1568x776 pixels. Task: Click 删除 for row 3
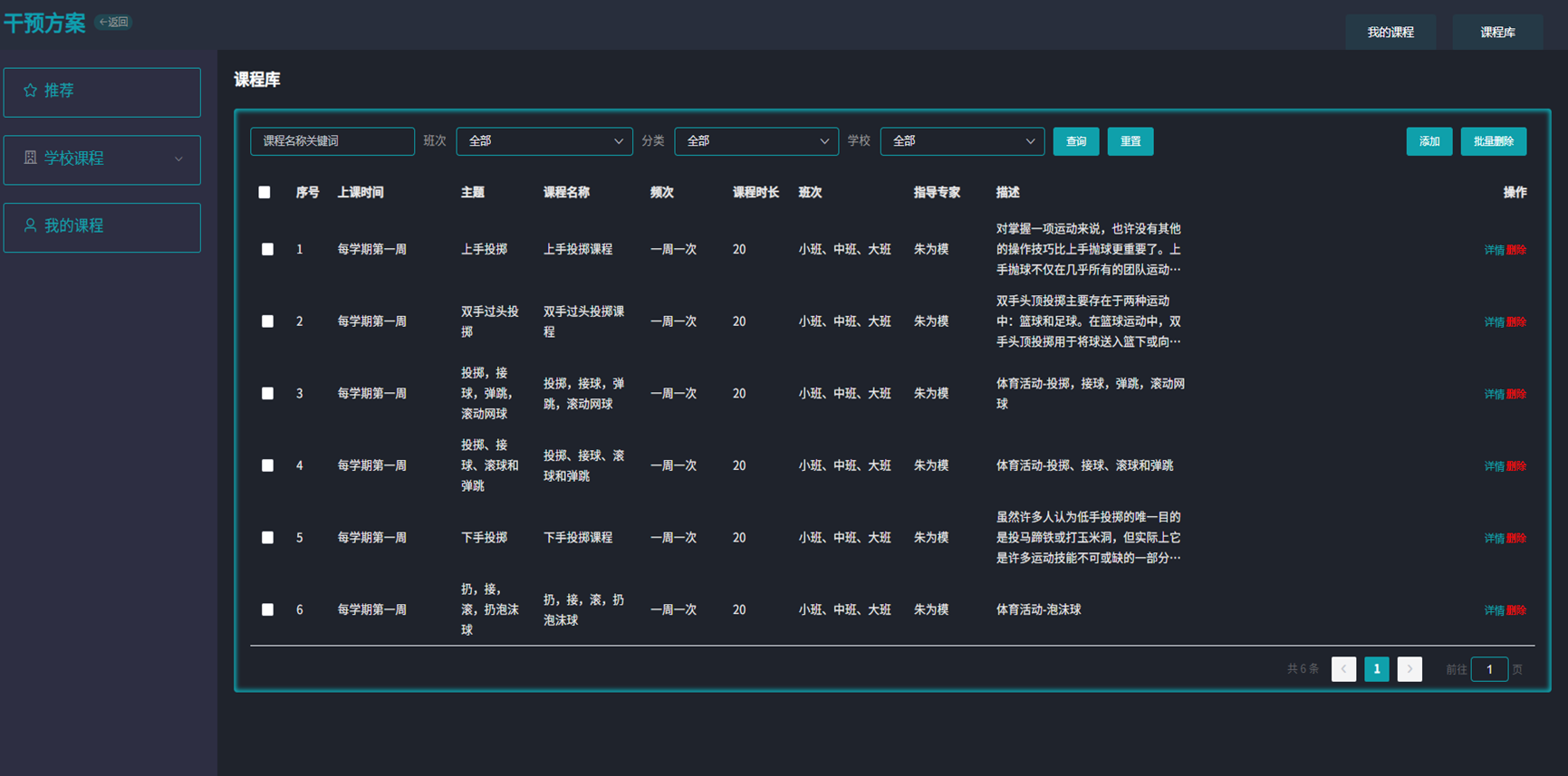1516,394
